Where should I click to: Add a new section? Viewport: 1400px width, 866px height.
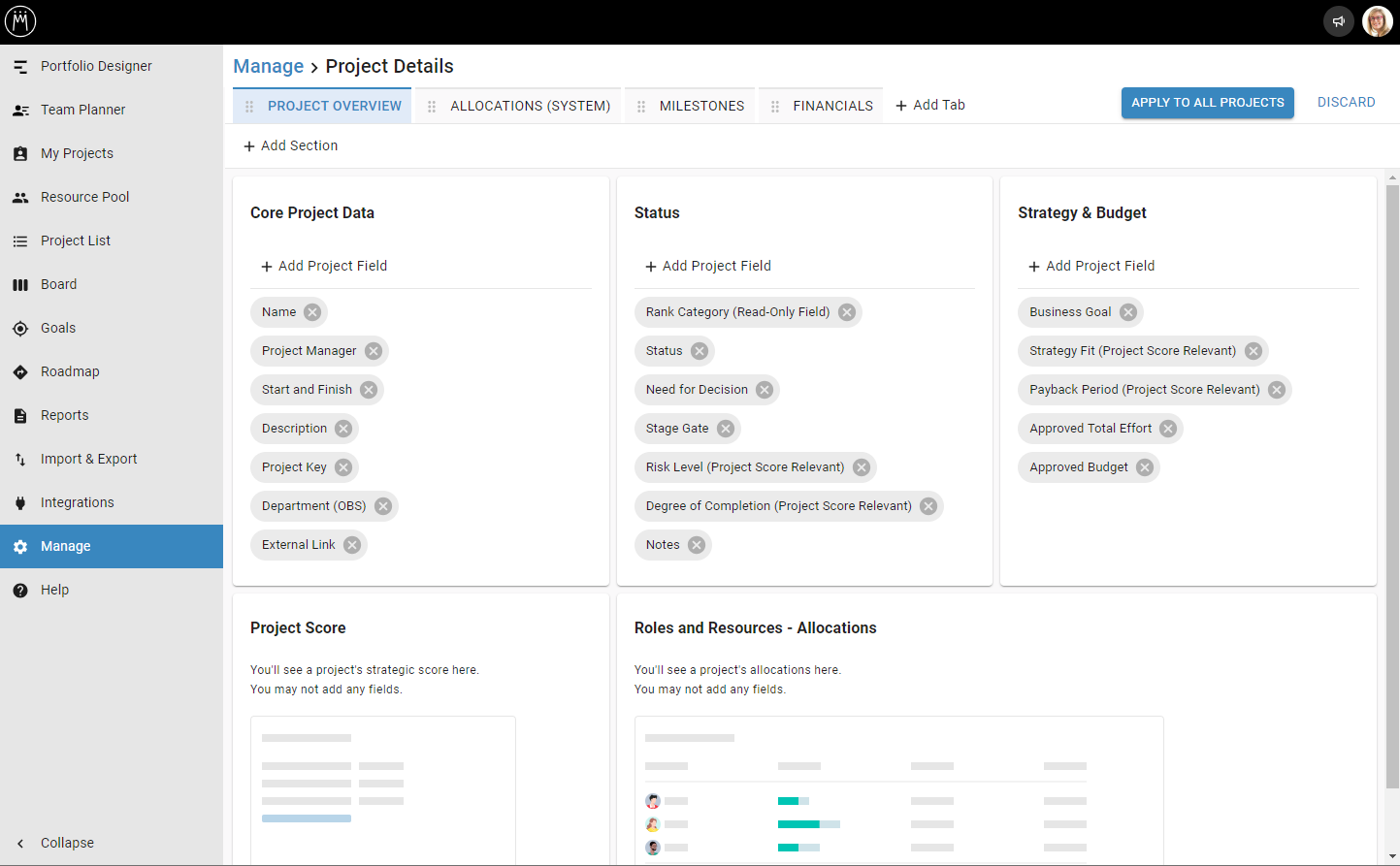[290, 145]
